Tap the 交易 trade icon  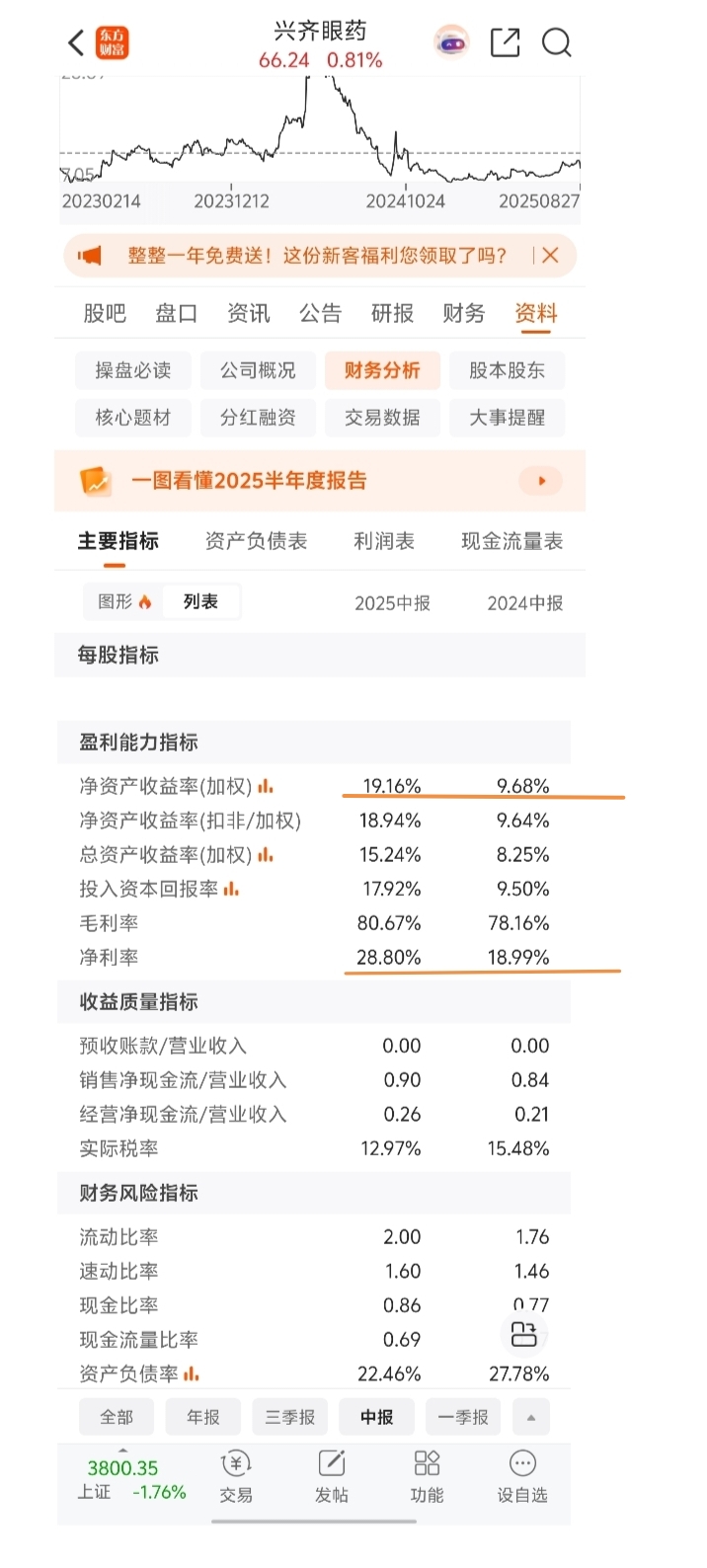coord(236,1463)
